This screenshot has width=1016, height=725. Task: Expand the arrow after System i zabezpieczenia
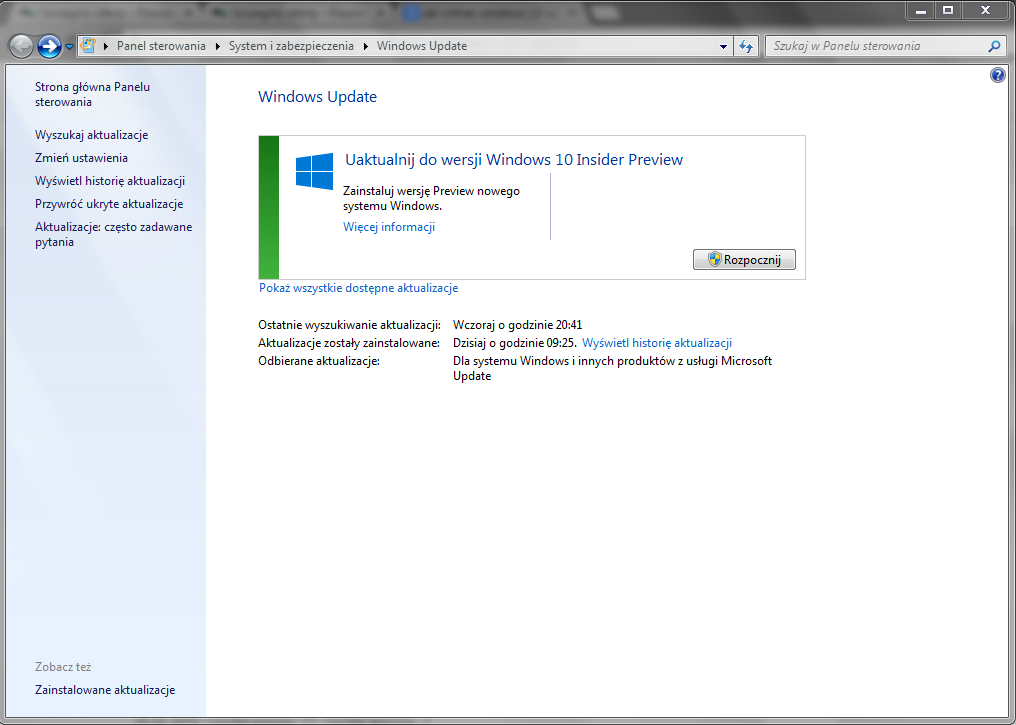click(x=365, y=46)
